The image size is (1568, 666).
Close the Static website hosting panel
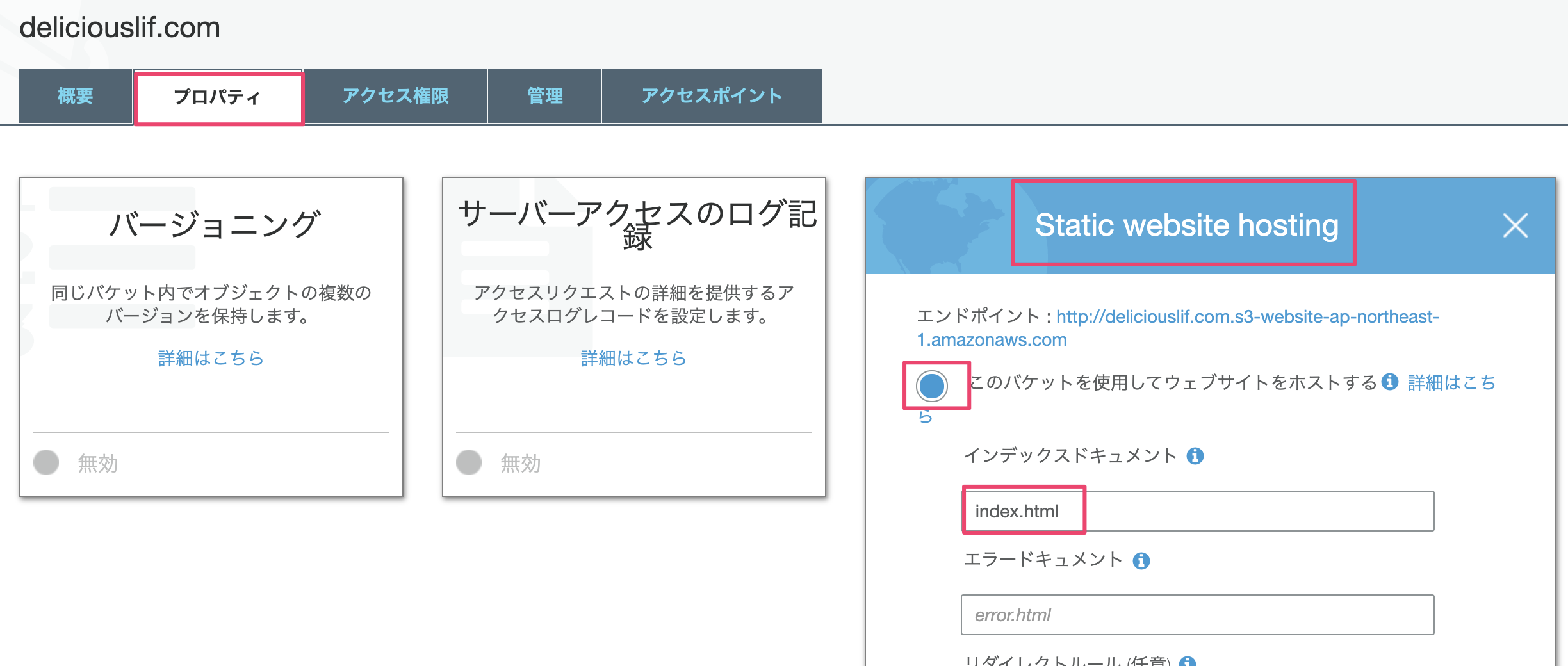(x=1515, y=225)
